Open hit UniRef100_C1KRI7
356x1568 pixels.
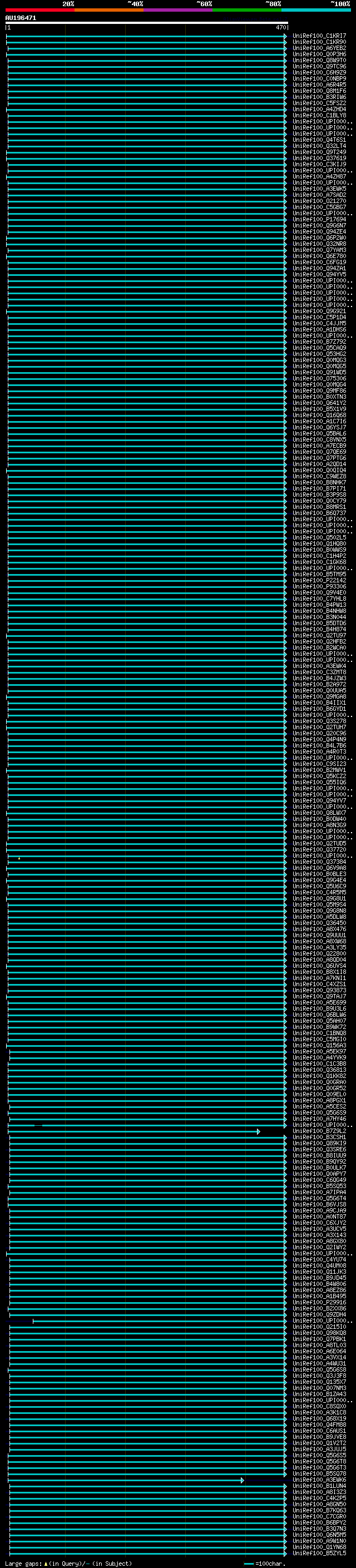pyautogui.click(x=319, y=36)
